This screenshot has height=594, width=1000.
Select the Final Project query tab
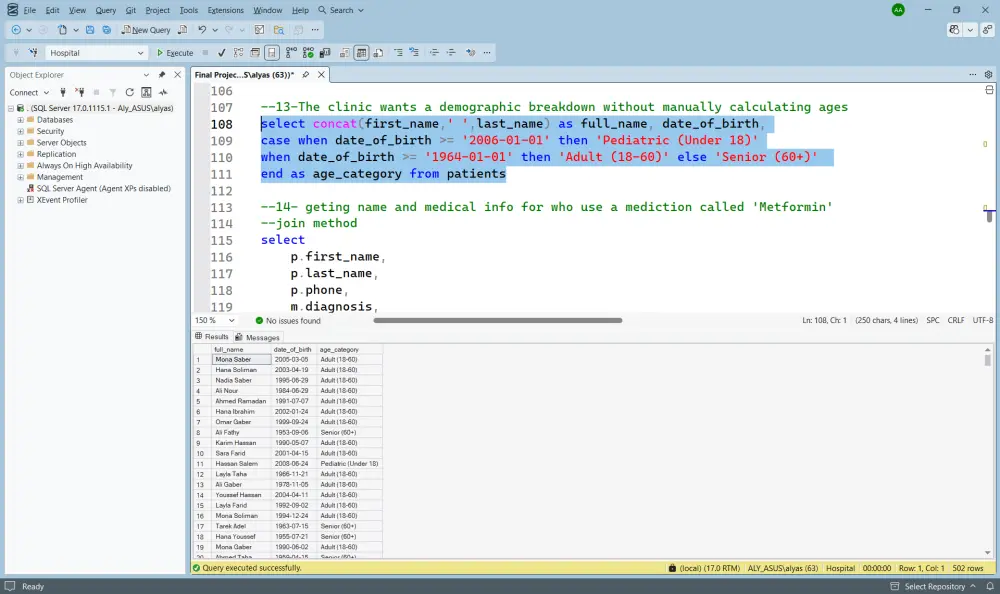click(x=244, y=75)
